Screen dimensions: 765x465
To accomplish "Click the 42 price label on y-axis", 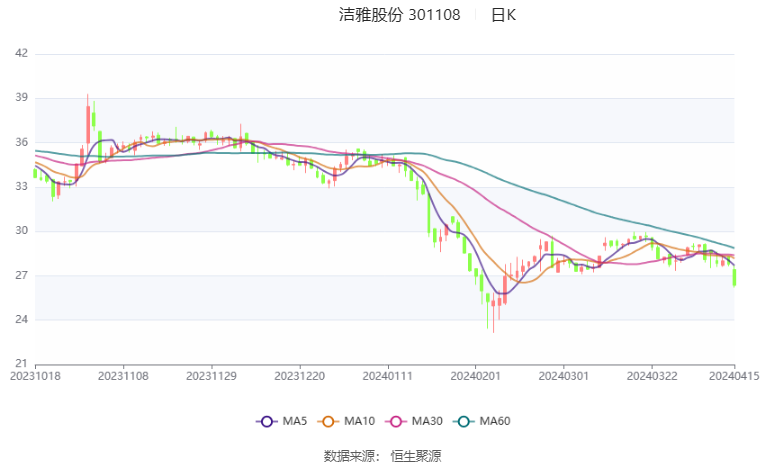I will tap(20, 54).
